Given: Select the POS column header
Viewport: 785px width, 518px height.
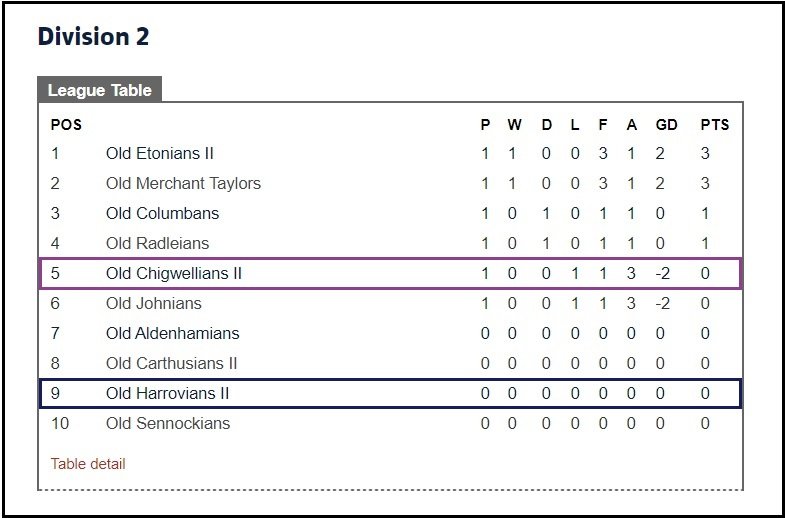Looking at the screenshot, I should (x=66, y=125).
